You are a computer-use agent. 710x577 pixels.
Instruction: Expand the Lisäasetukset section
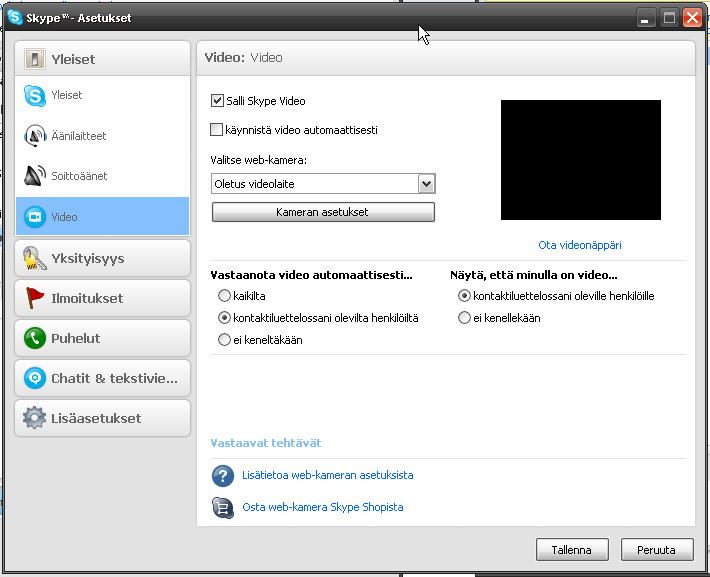pyautogui.click(x=102, y=418)
